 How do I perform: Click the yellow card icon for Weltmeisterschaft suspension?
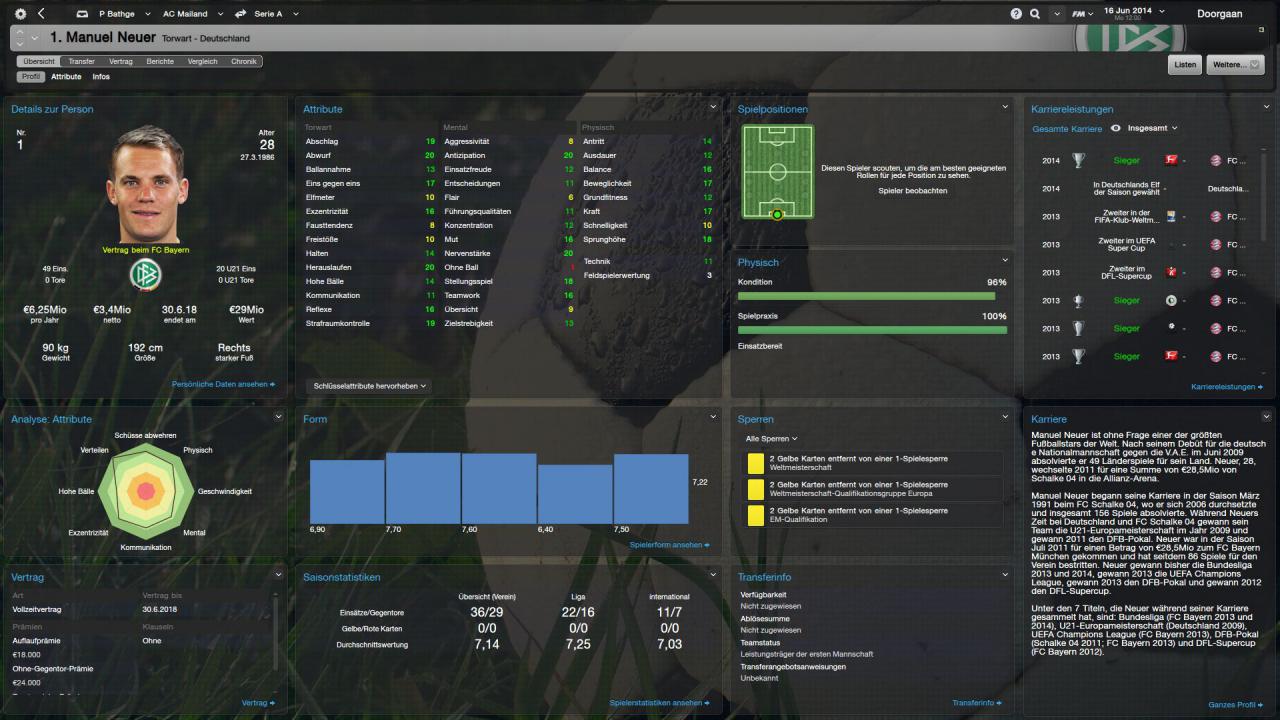click(755, 463)
